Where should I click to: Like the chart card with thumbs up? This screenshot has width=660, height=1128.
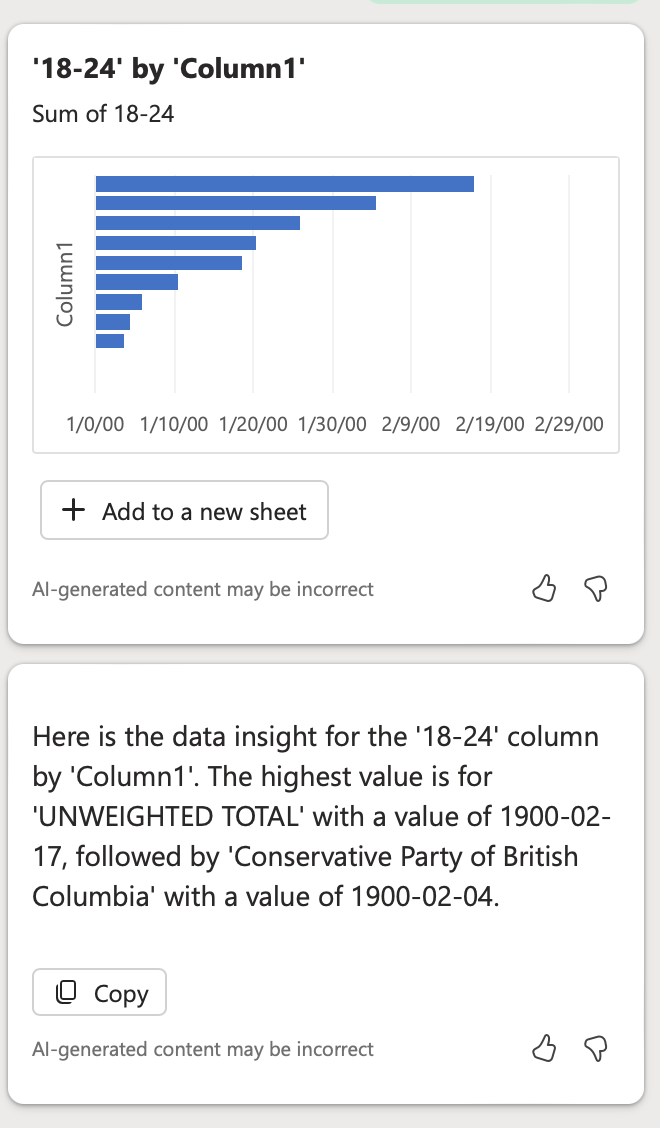pos(544,588)
